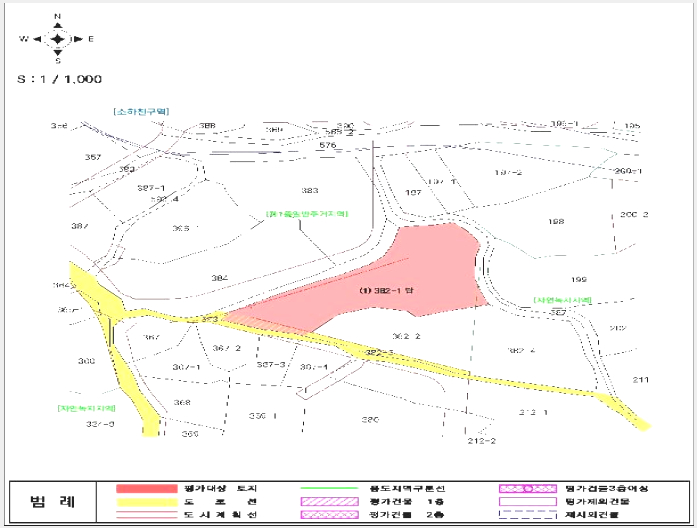697x528 pixels.
Task: Click parcel label 387-1
Action: 151,188
